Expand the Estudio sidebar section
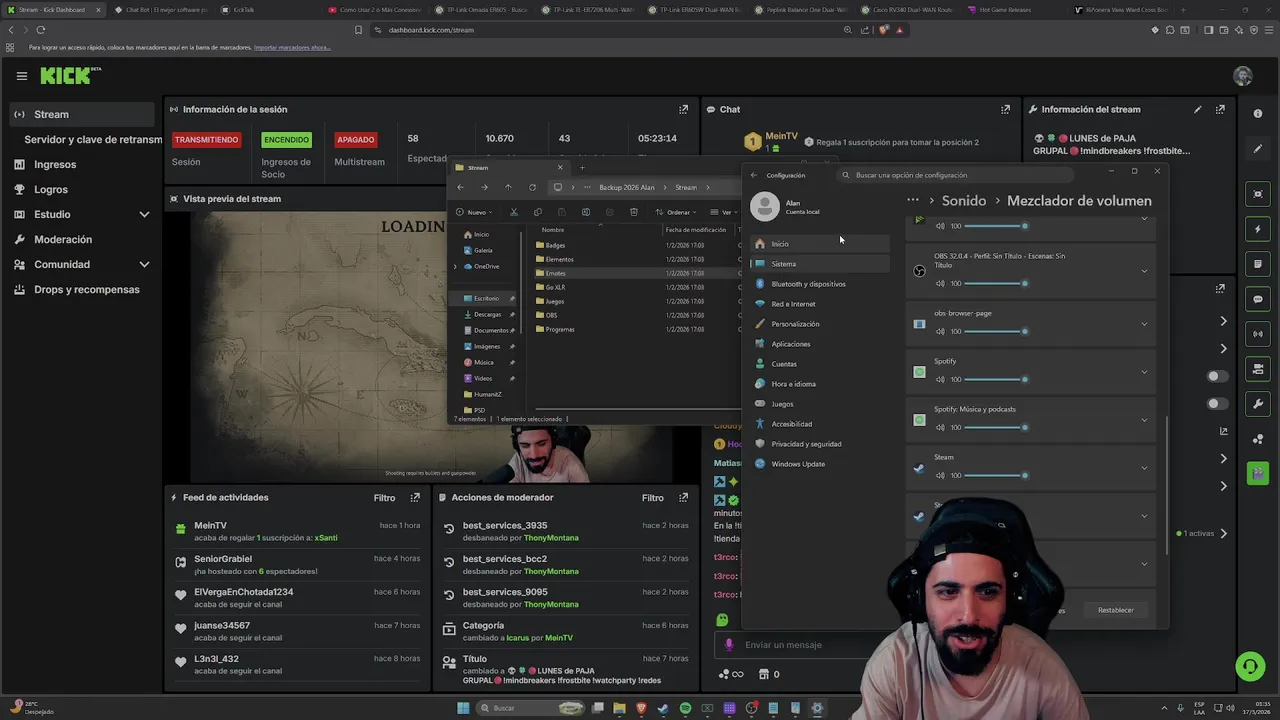Viewport: 1280px width, 720px height. 144,214
